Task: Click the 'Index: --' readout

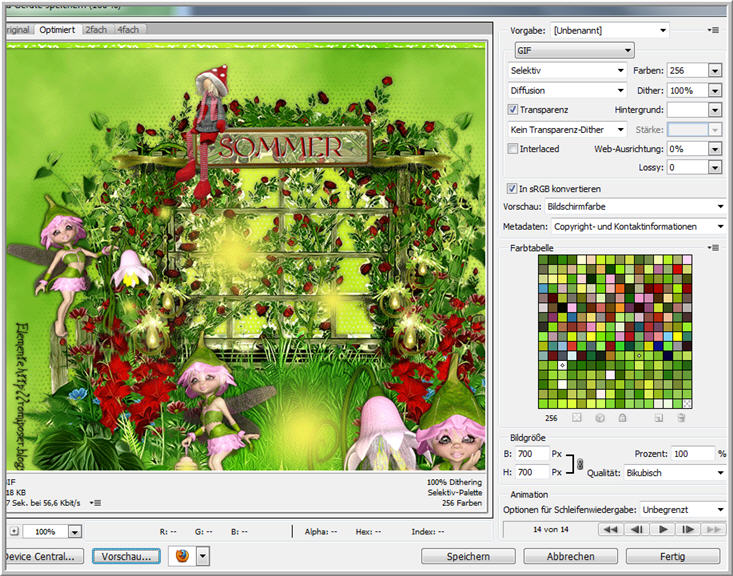Action: point(428,532)
